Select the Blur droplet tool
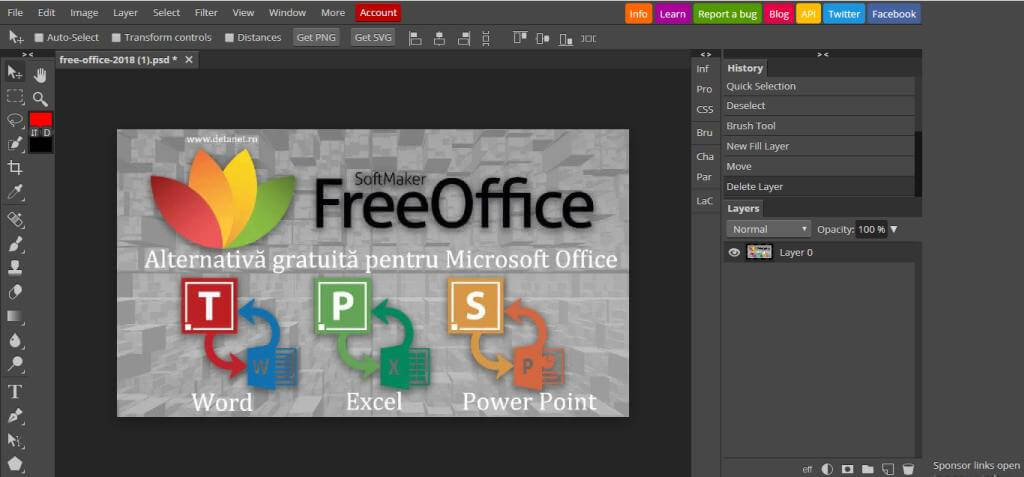 tap(14, 340)
